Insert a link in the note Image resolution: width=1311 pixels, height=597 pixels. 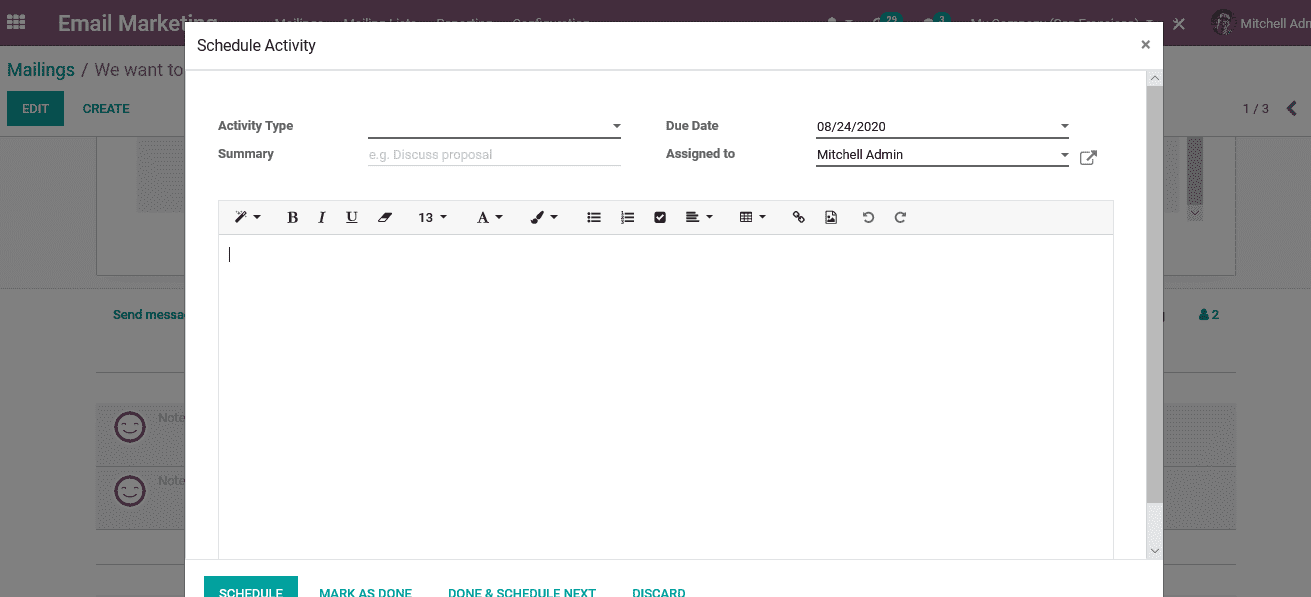coord(798,217)
